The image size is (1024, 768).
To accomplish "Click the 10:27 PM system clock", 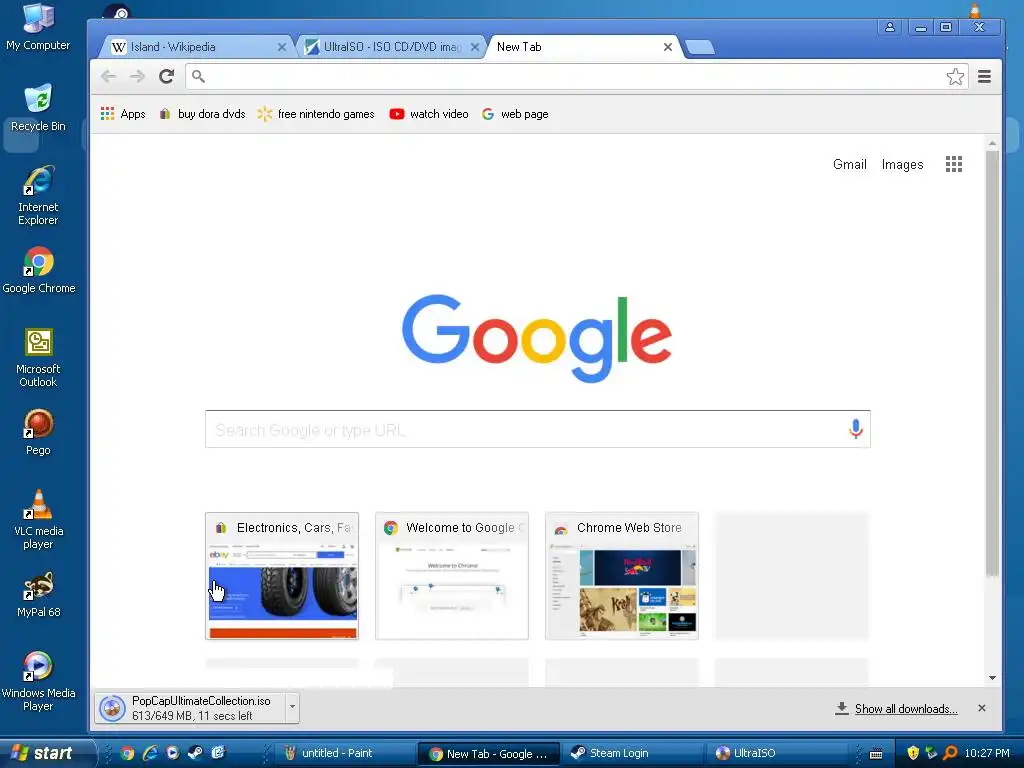I will pos(986,753).
